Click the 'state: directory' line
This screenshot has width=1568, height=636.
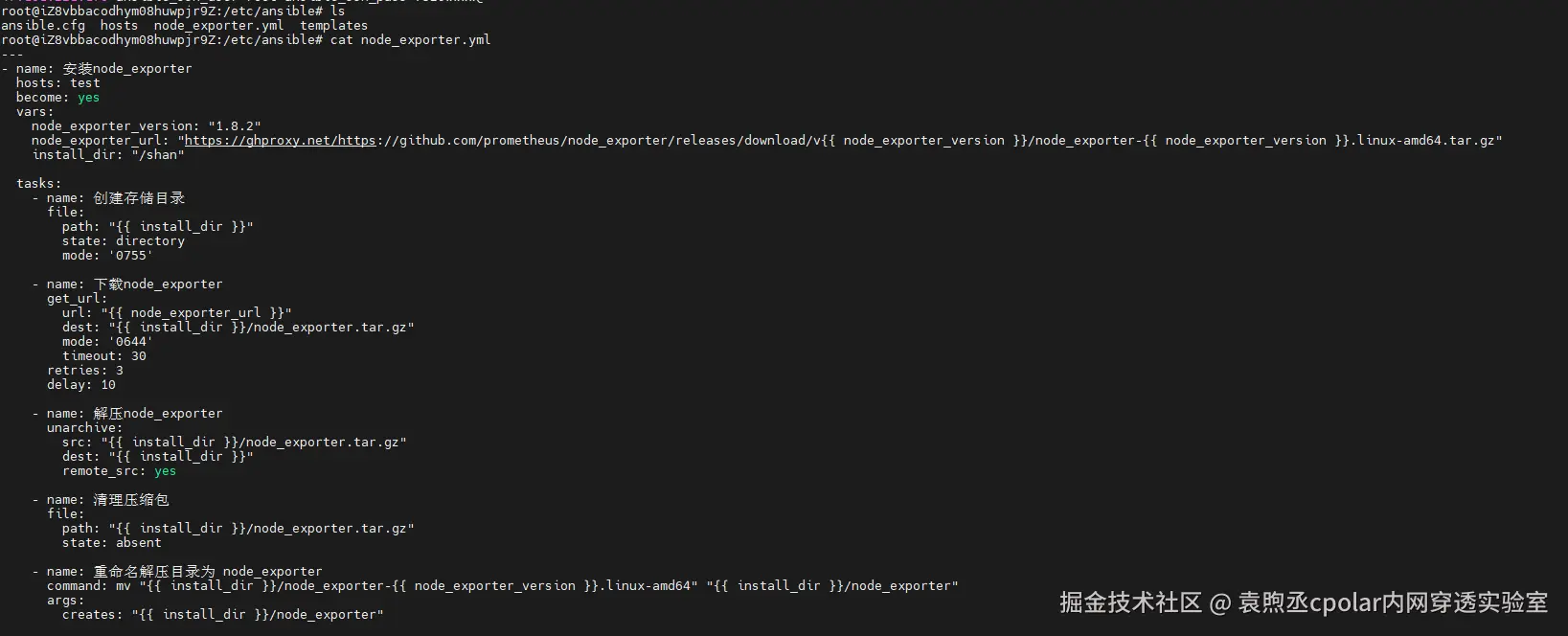124,241
